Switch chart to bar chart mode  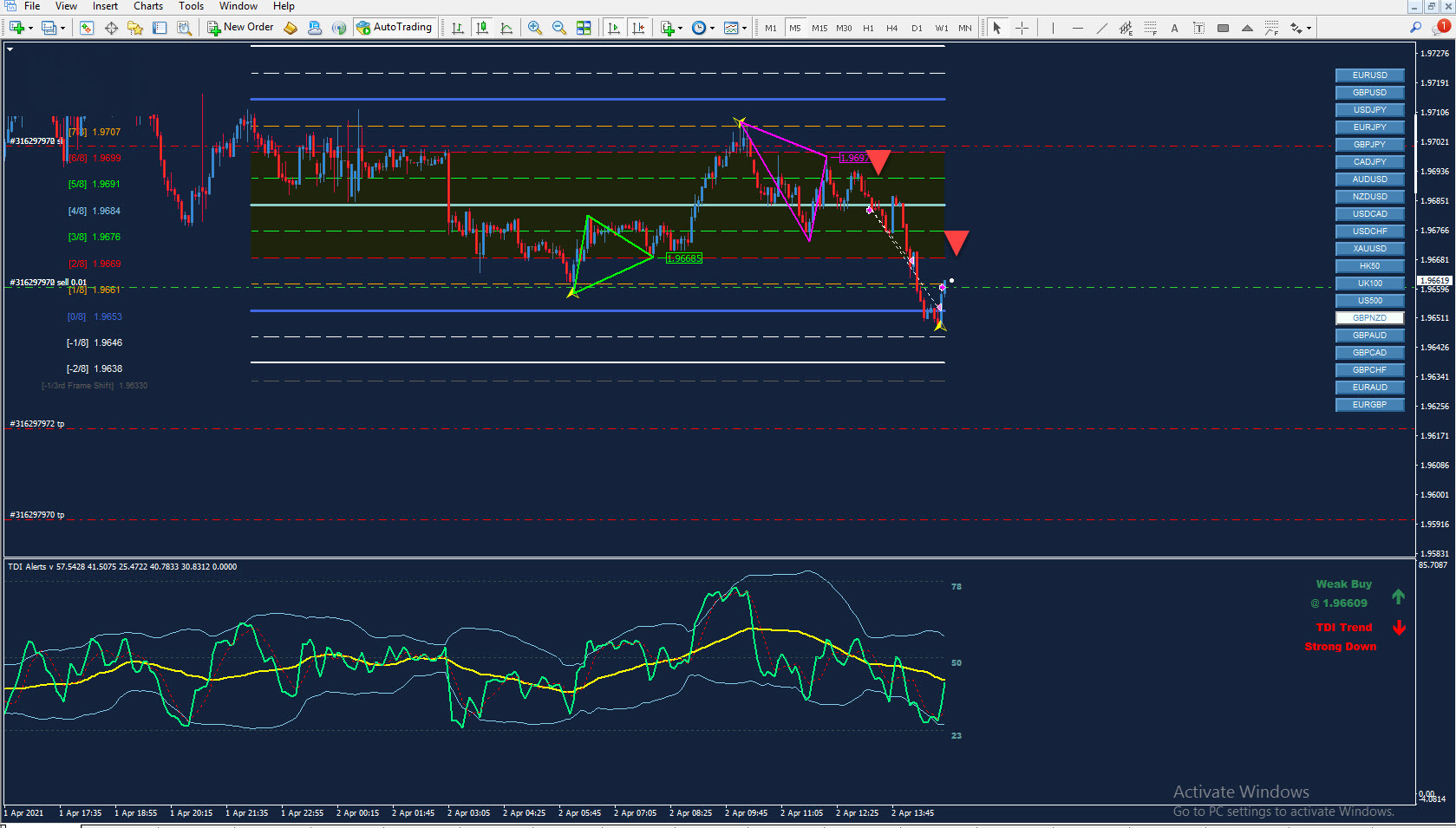click(458, 28)
